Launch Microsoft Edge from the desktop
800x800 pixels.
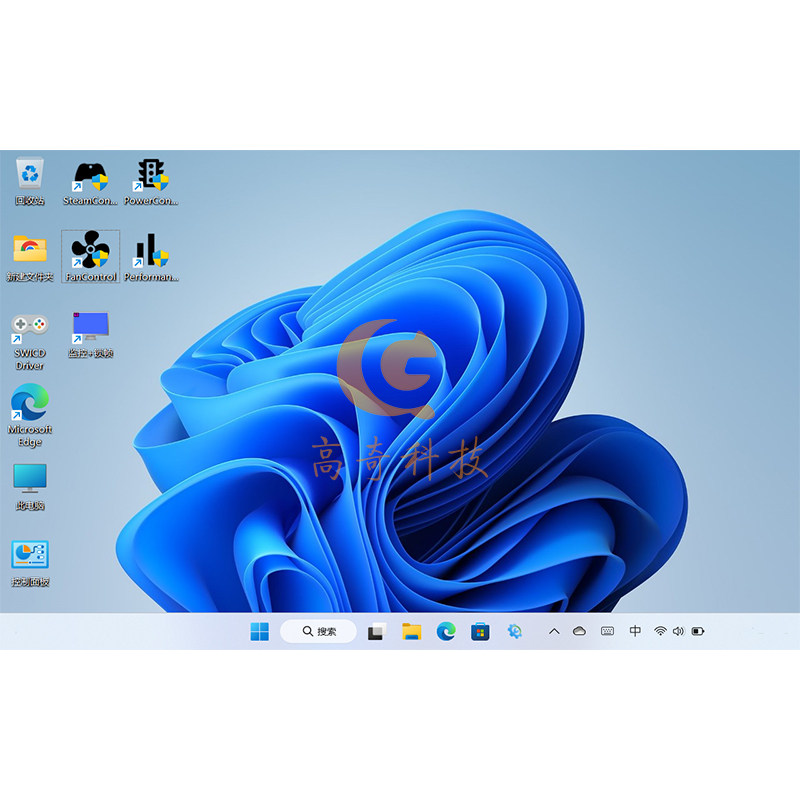30,415
